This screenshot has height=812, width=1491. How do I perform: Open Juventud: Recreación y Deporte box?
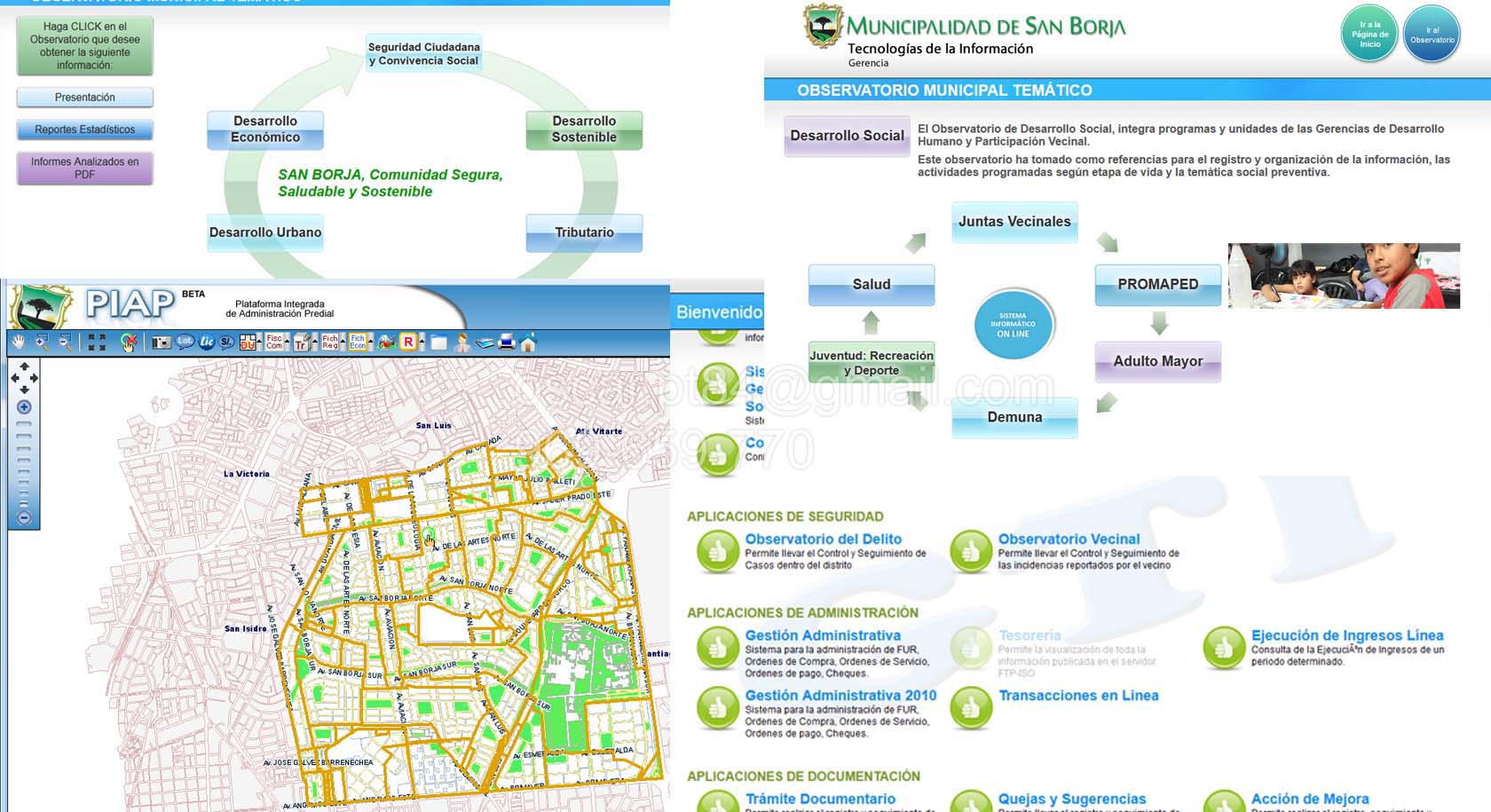(872, 362)
